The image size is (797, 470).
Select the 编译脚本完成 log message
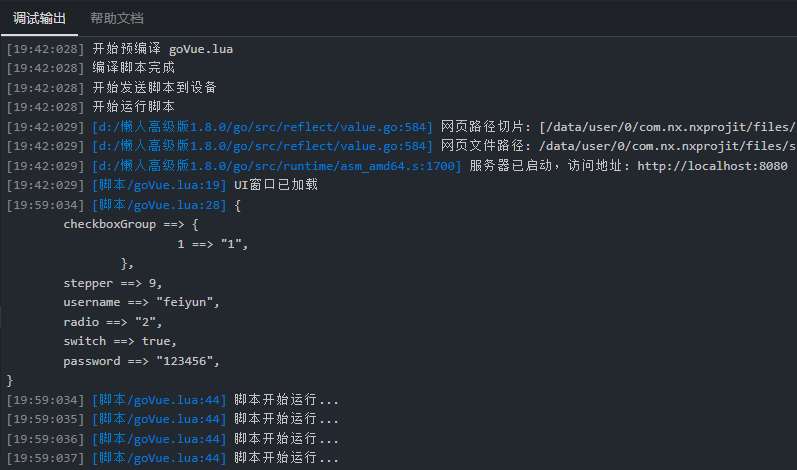pos(133,68)
